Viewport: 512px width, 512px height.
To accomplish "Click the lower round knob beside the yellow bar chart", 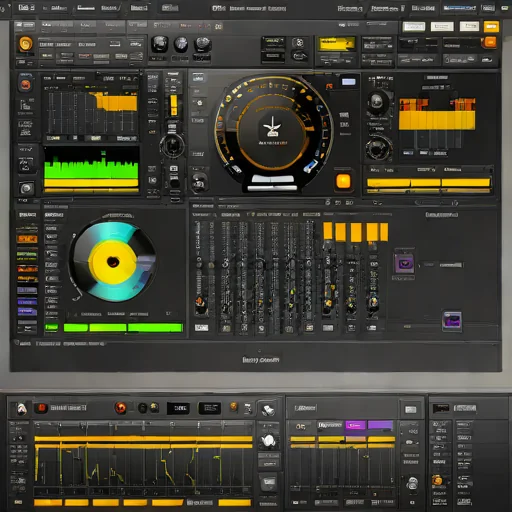I will pyautogui.click(x=378, y=148).
